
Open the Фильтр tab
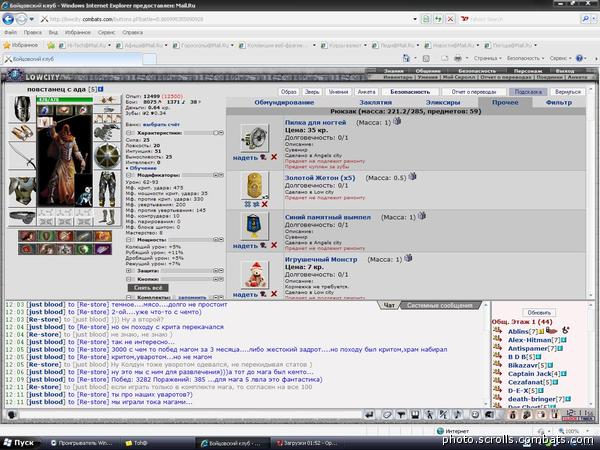click(559, 103)
